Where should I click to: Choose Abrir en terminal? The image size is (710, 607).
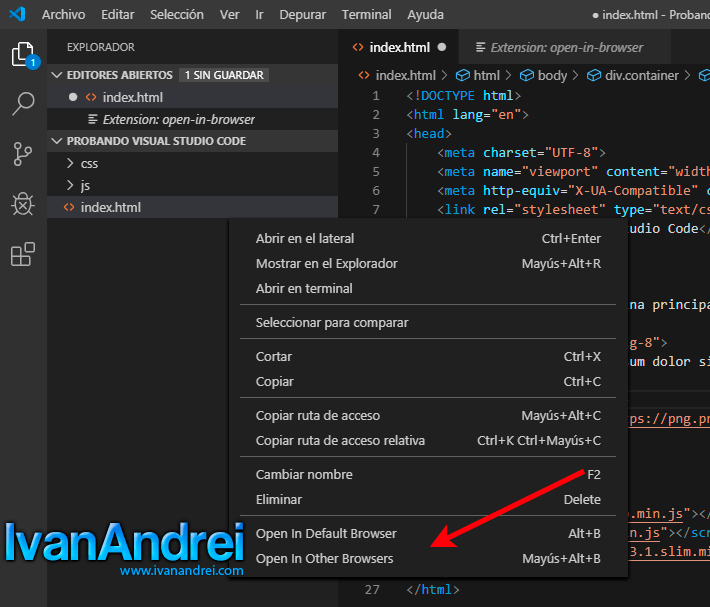428,288
